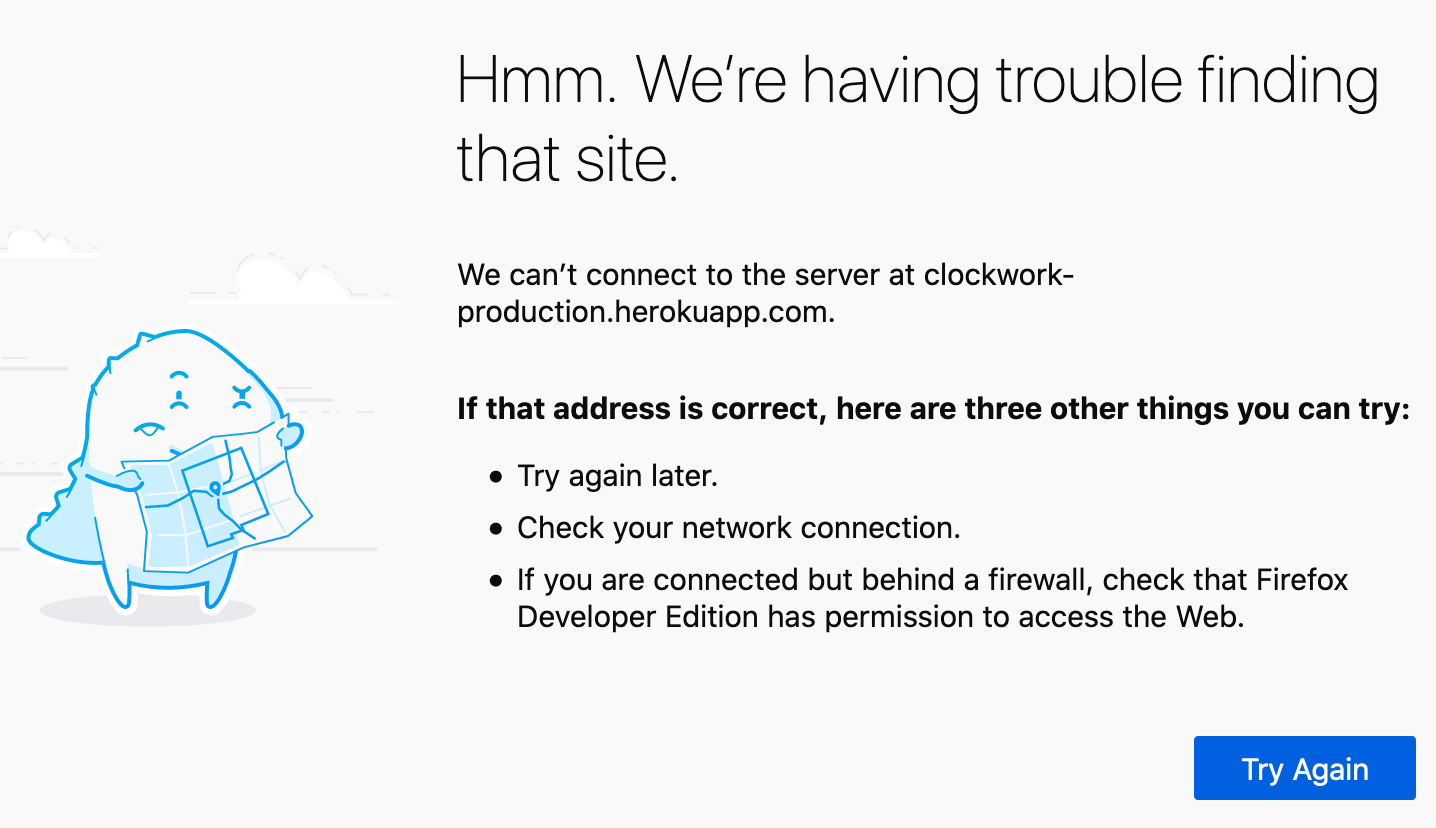The width and height of the screenshot is (1436, 828).
Task: Click the small cloud at far left
Action: (40, 243)
